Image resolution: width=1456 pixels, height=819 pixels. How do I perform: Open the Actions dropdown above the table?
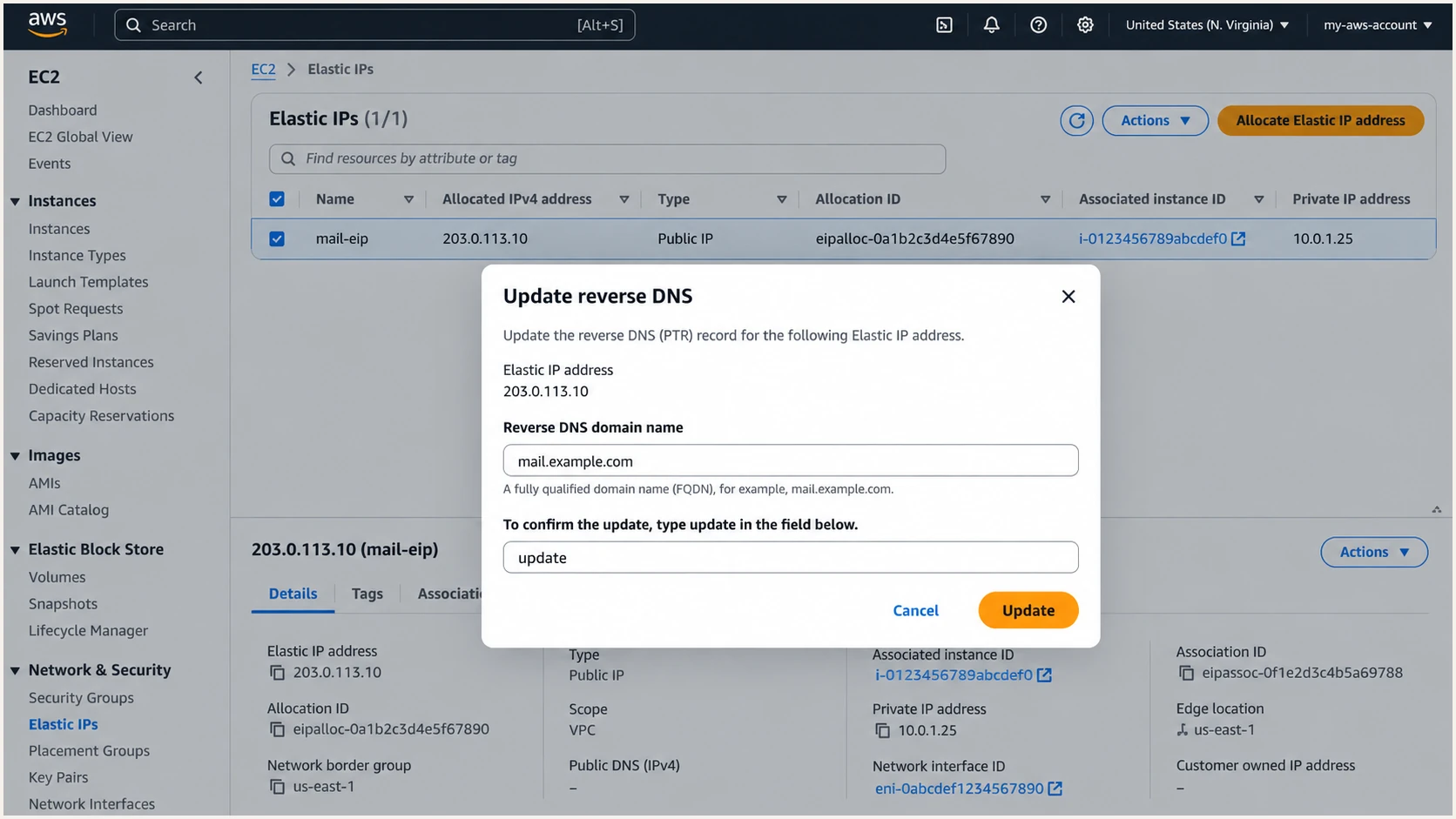(1155, 121)
